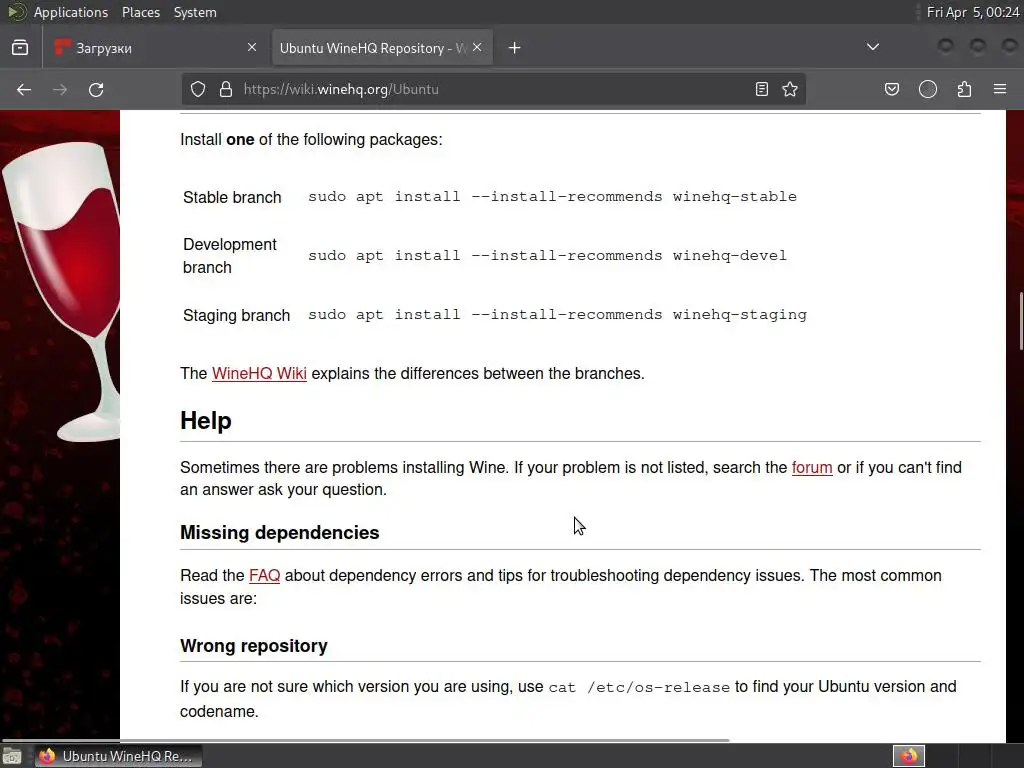1024x768 pixels.
Task: Open Save to Pocket icon
Action: point(891,89)
